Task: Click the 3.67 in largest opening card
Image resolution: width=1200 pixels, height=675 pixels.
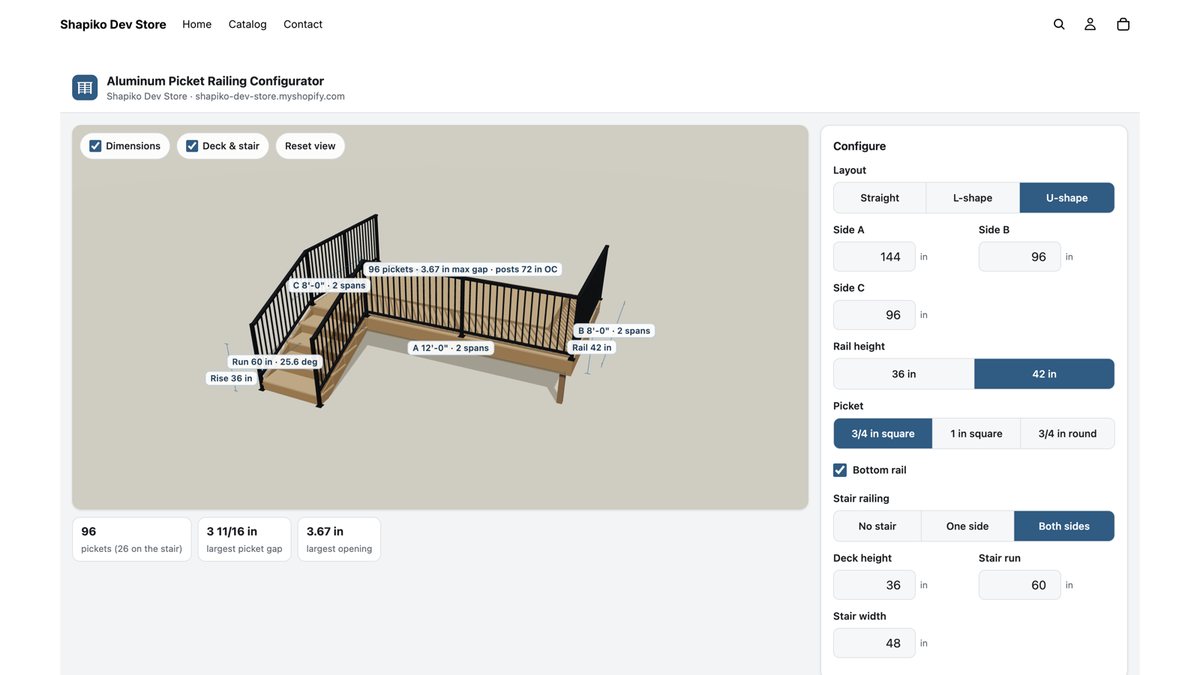Action: click(339, 539)
